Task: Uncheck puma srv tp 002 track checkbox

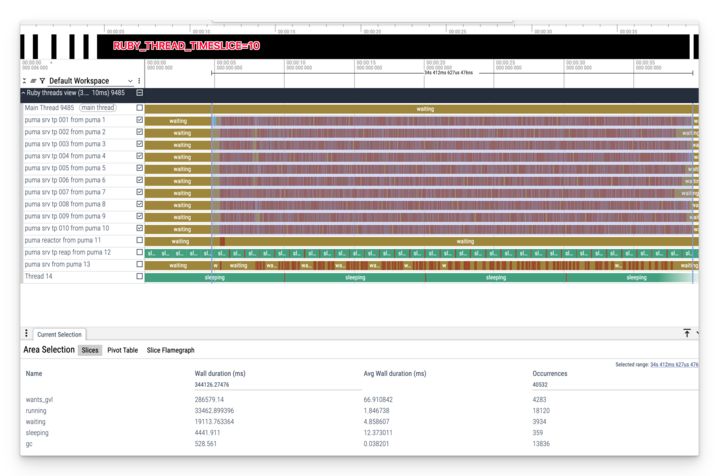Action: click(139, 132)
